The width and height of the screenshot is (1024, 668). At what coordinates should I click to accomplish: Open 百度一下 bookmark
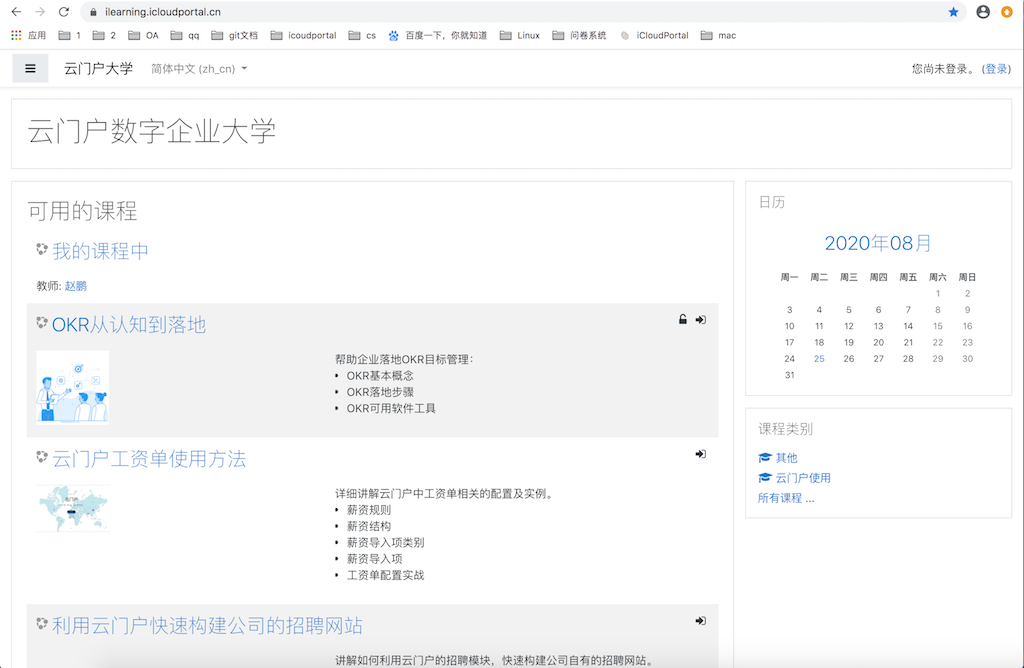pyautogui.click(x=438, y=35)
